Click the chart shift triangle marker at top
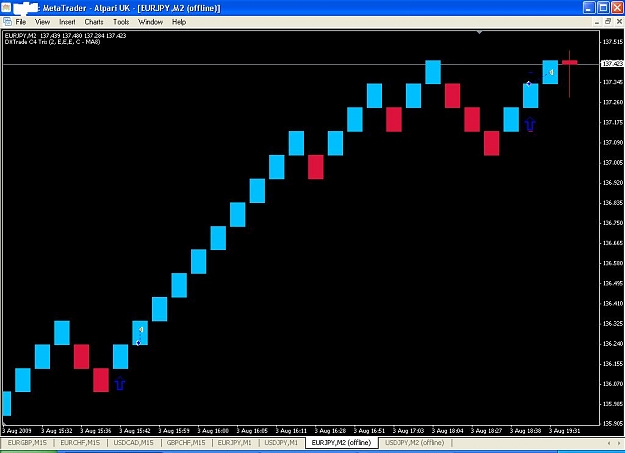Image resolution: width=625 pixels, height=453 pixels. click(x=480, y=32)
